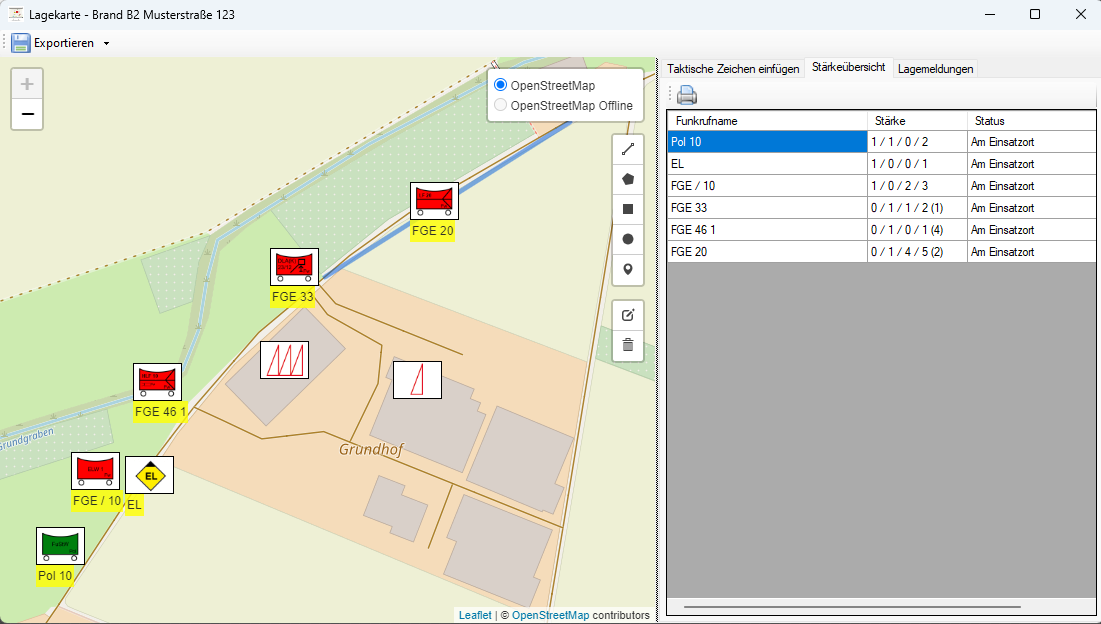Open the Exportieren dropdown arrow
The image size is (1101, 624).
tap(107, 44)
